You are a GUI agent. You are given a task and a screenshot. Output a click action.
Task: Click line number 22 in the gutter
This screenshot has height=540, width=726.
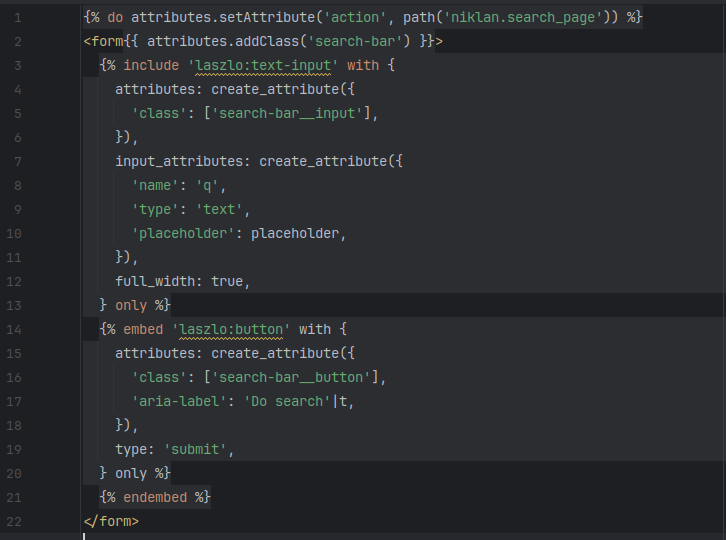14,521
